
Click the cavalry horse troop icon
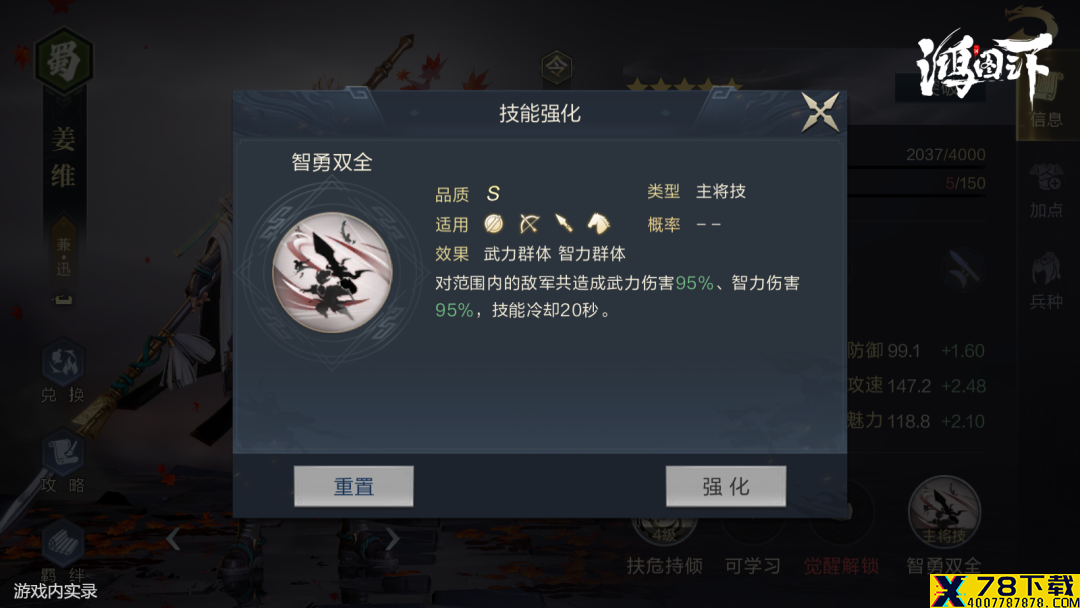[x=599, y=223]
